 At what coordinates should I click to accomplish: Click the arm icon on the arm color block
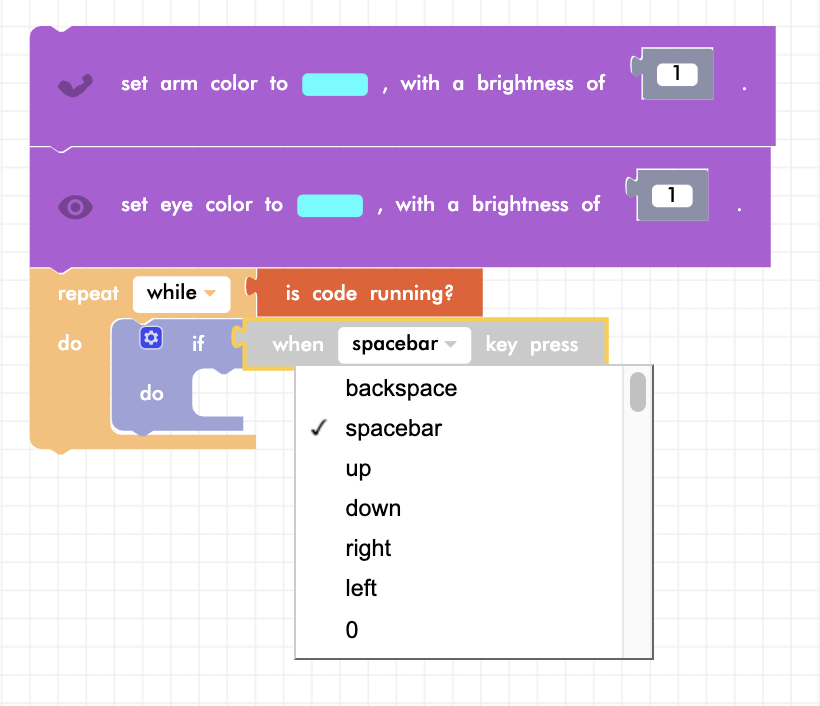76,85
